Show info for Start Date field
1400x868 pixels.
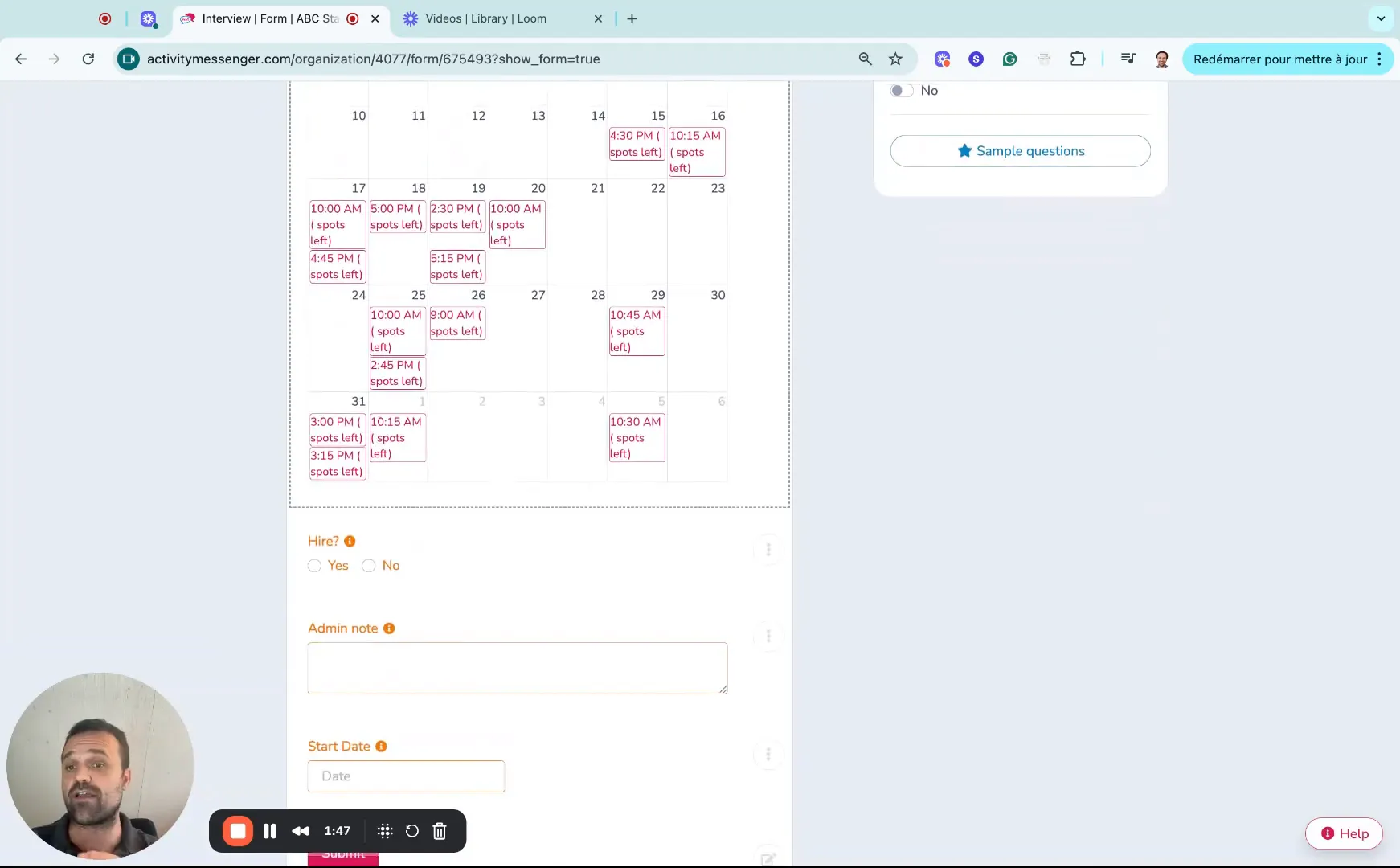point(381,747)
